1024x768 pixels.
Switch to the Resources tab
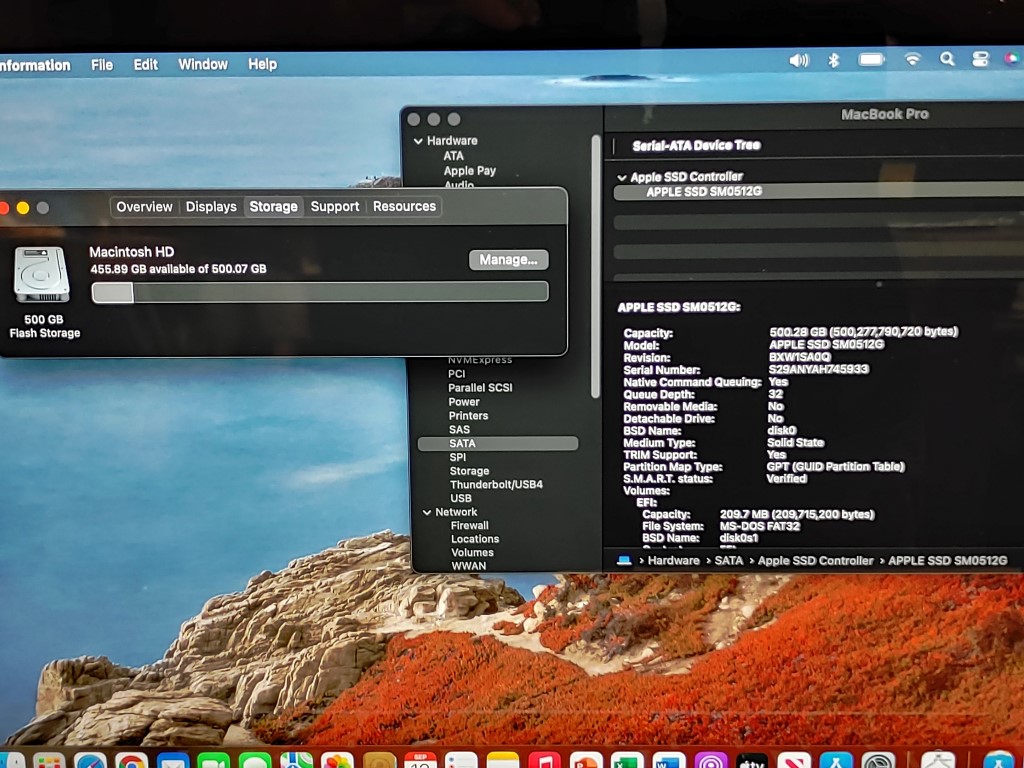coord(404,206)
